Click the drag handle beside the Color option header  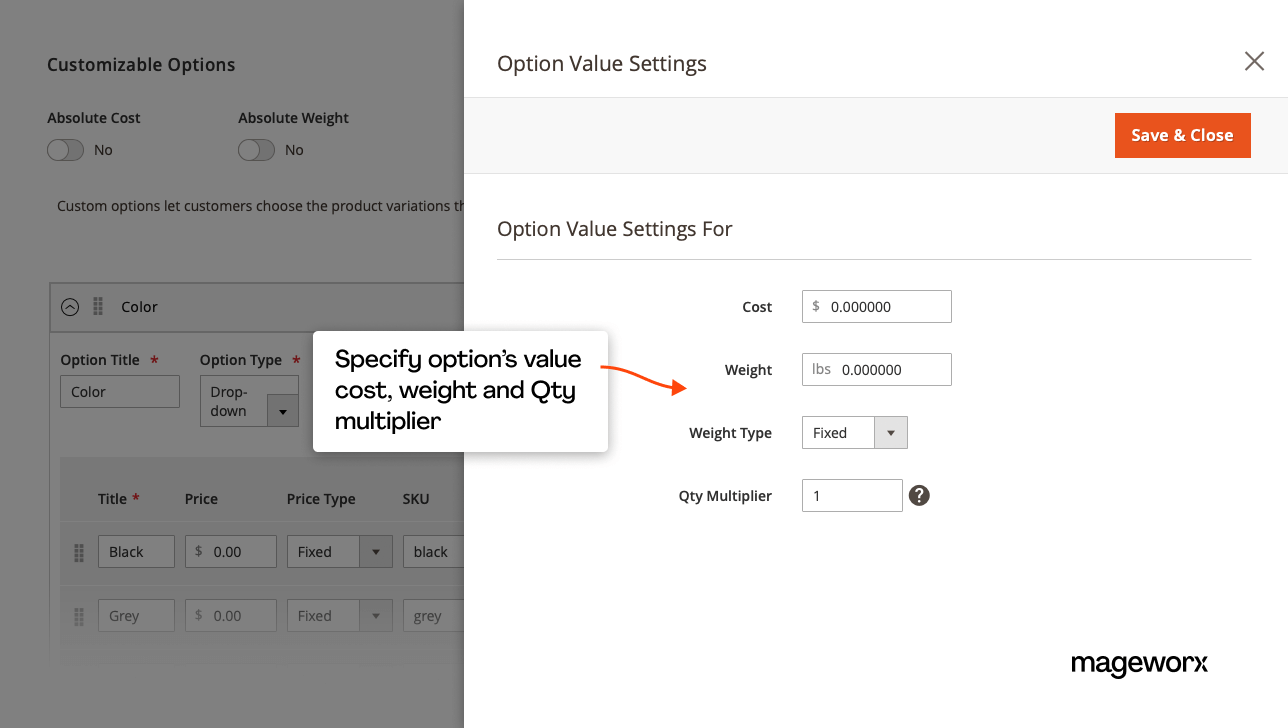[x=97, y=307]
